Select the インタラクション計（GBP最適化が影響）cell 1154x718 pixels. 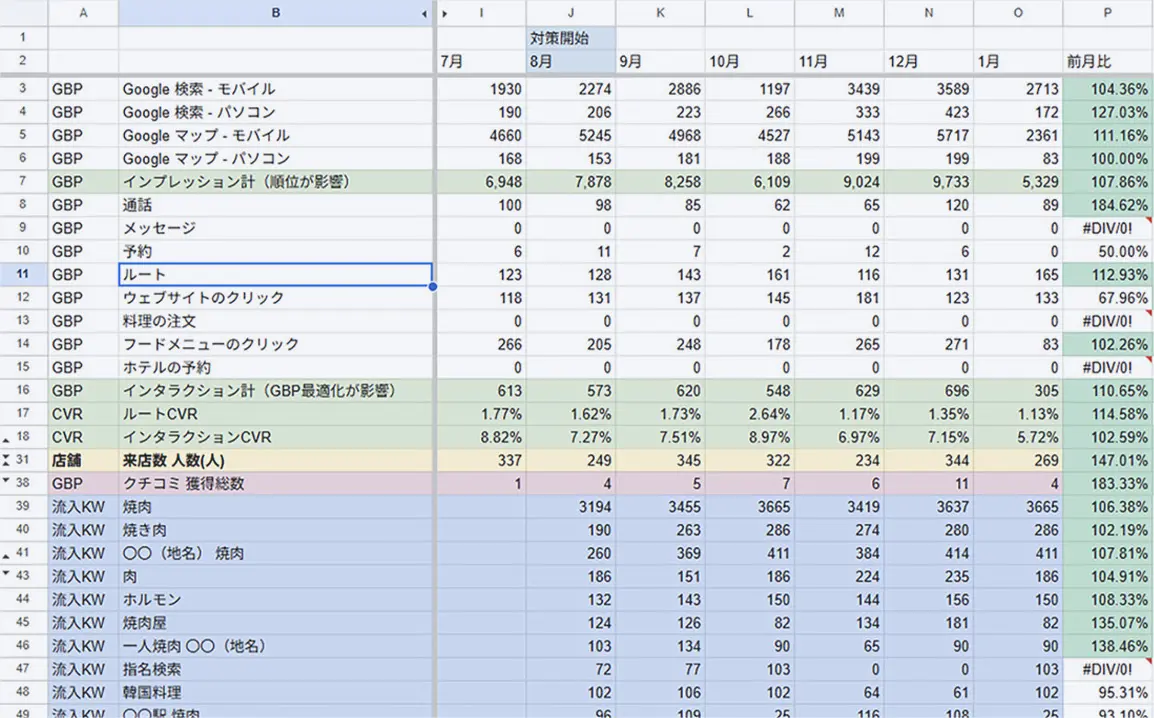275,391
